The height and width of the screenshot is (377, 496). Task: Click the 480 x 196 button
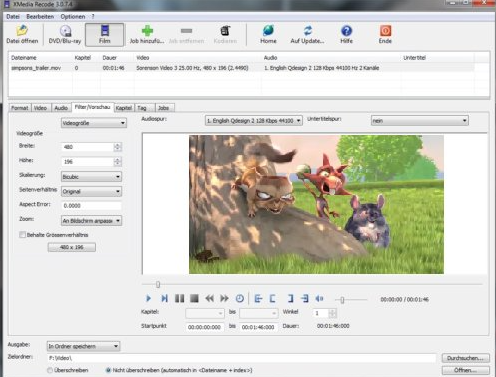tap(72, 247)
